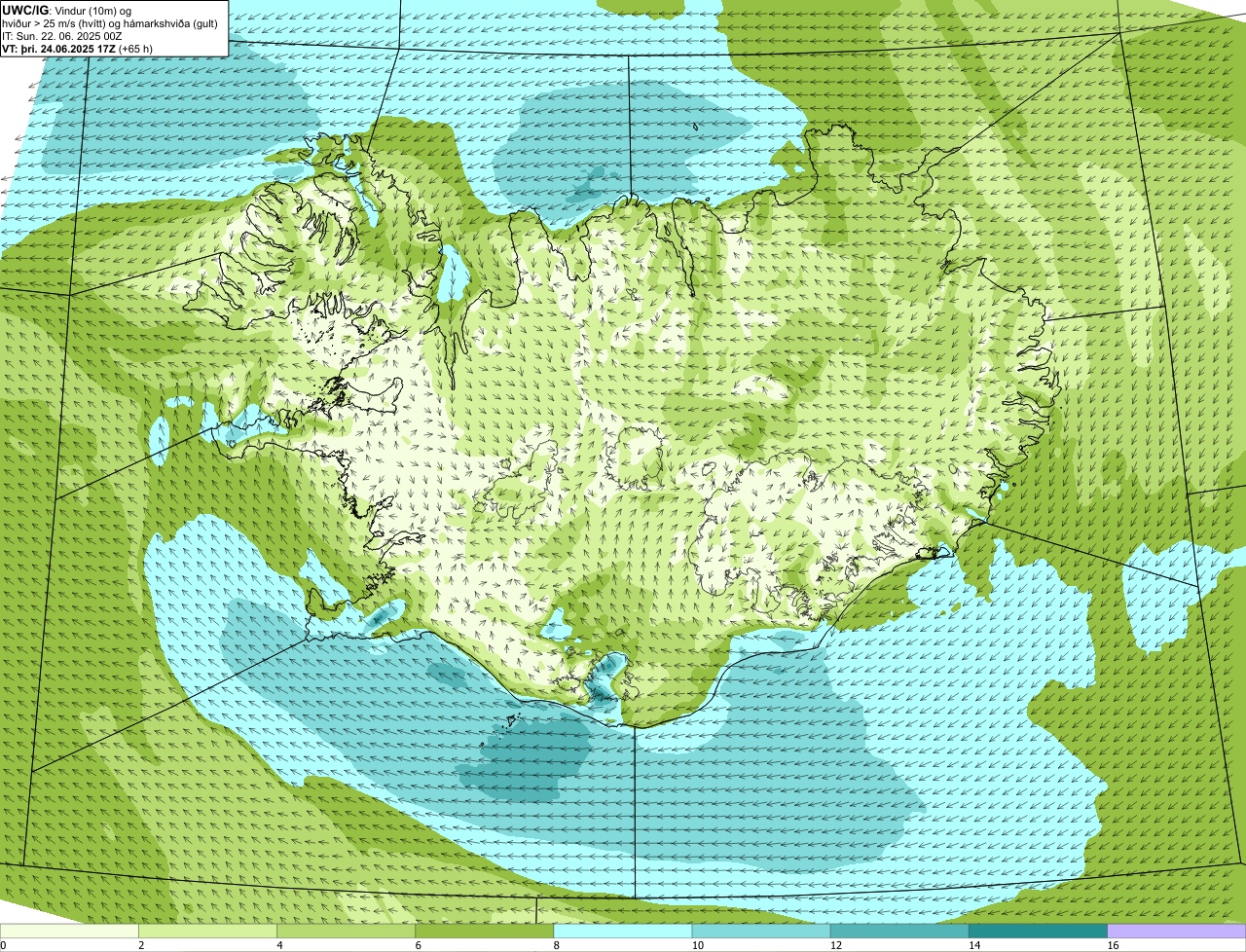This screenshot has width=1246, height=952.
Task: Click the '6' label on the wind scale
Action: tap(418, 945)
